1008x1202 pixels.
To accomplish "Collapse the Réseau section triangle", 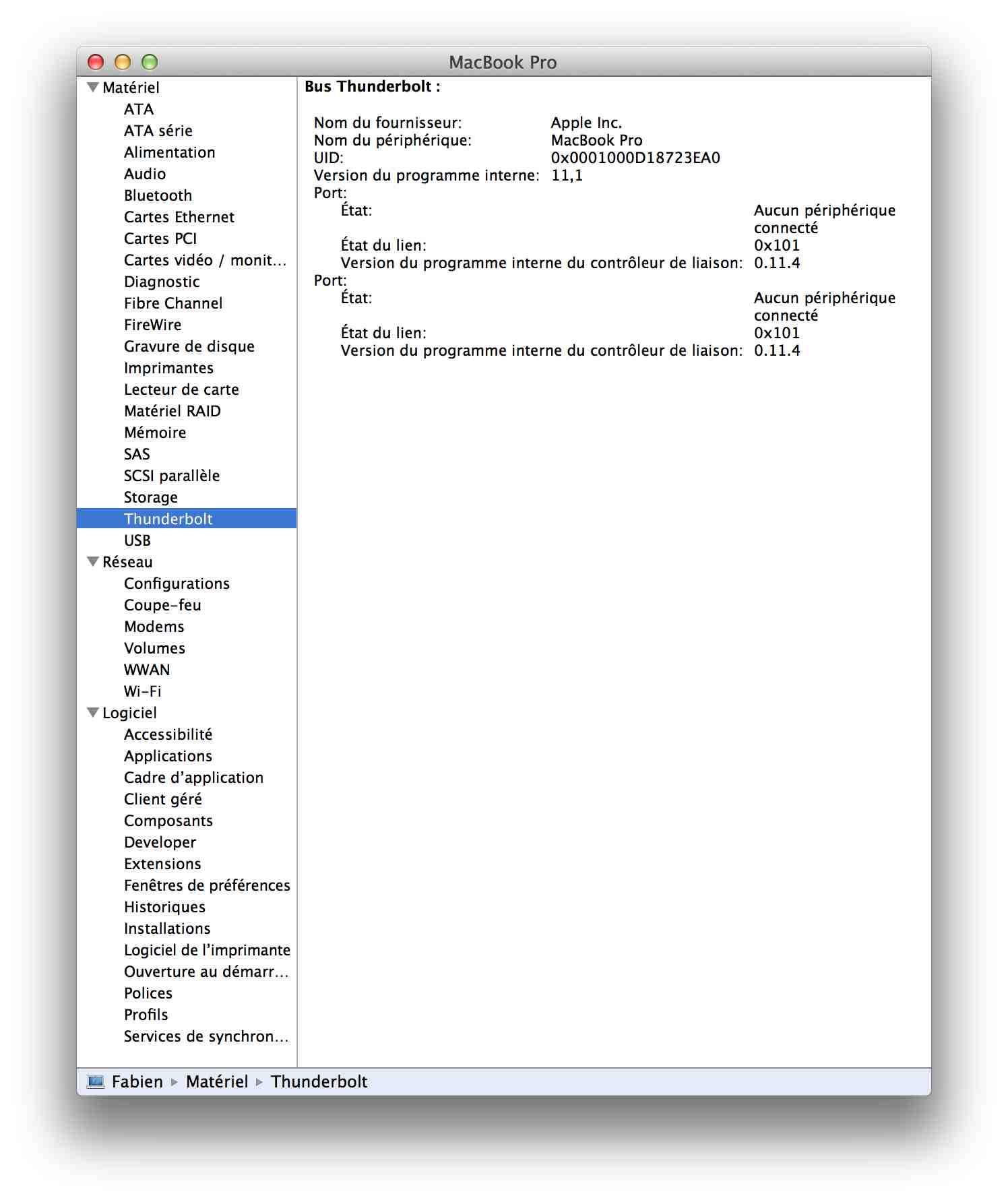I will [93, 562].
